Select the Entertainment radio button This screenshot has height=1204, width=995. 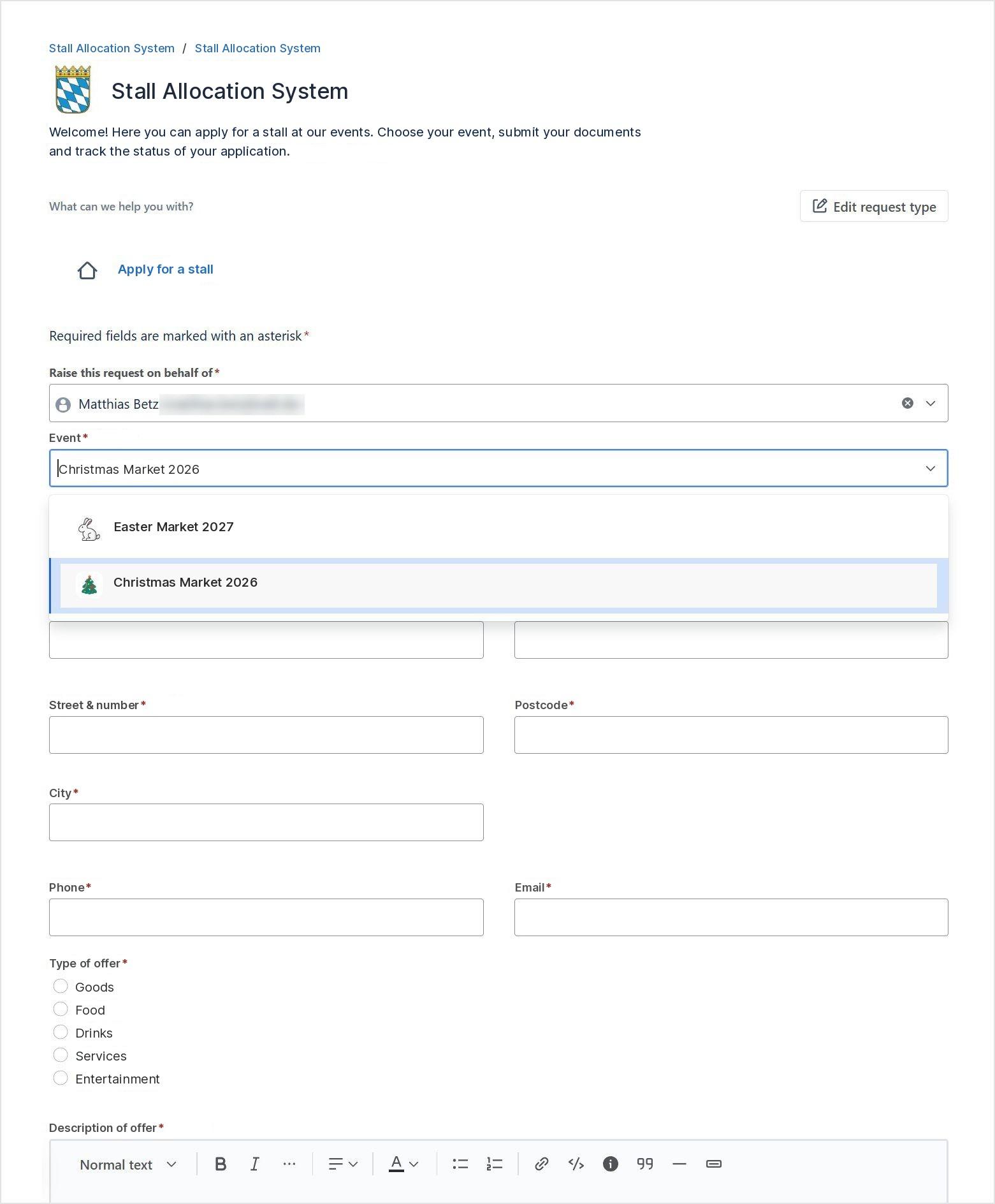[x=61, y=1078]
